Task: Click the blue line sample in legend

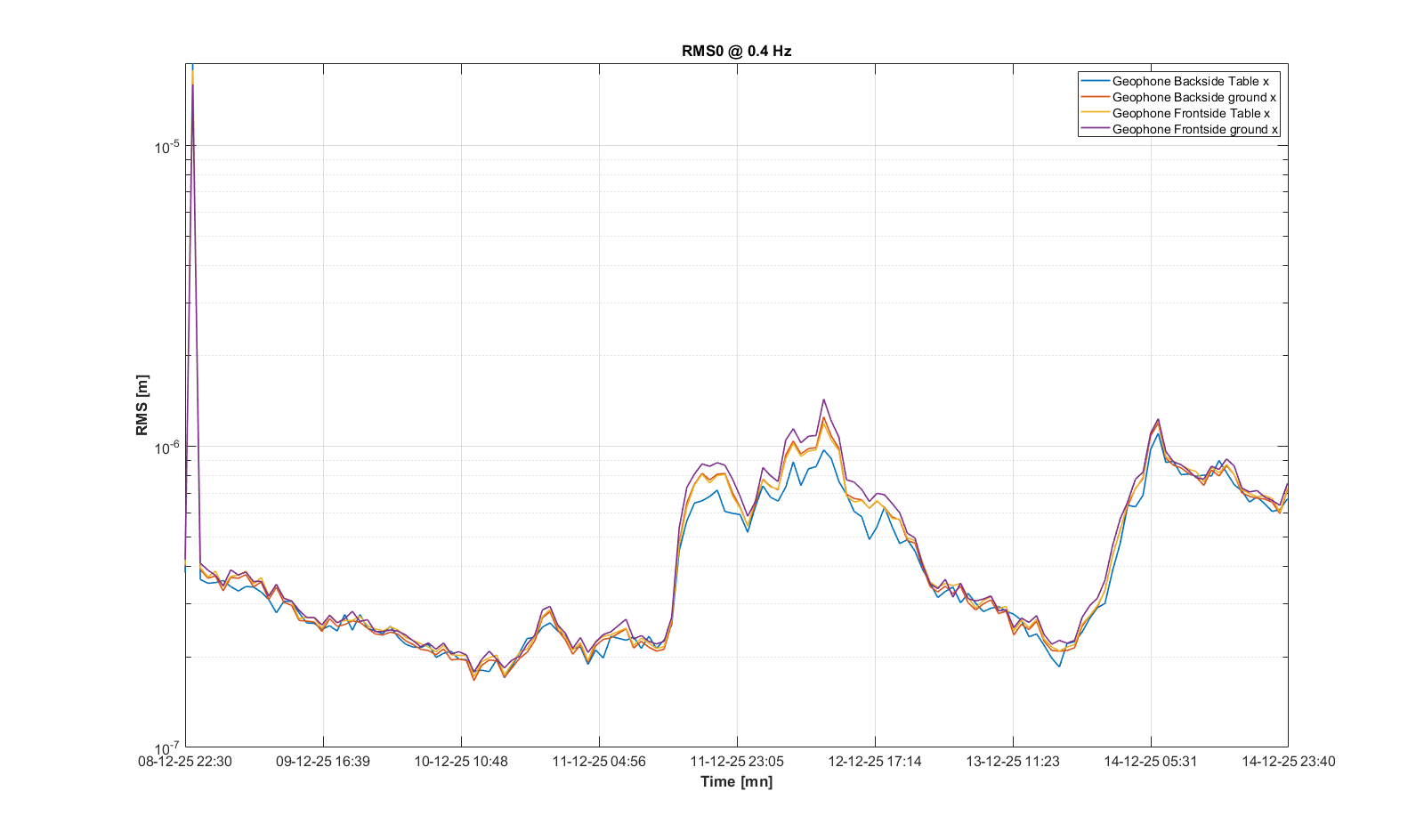Action: (x=1095, y=81)
